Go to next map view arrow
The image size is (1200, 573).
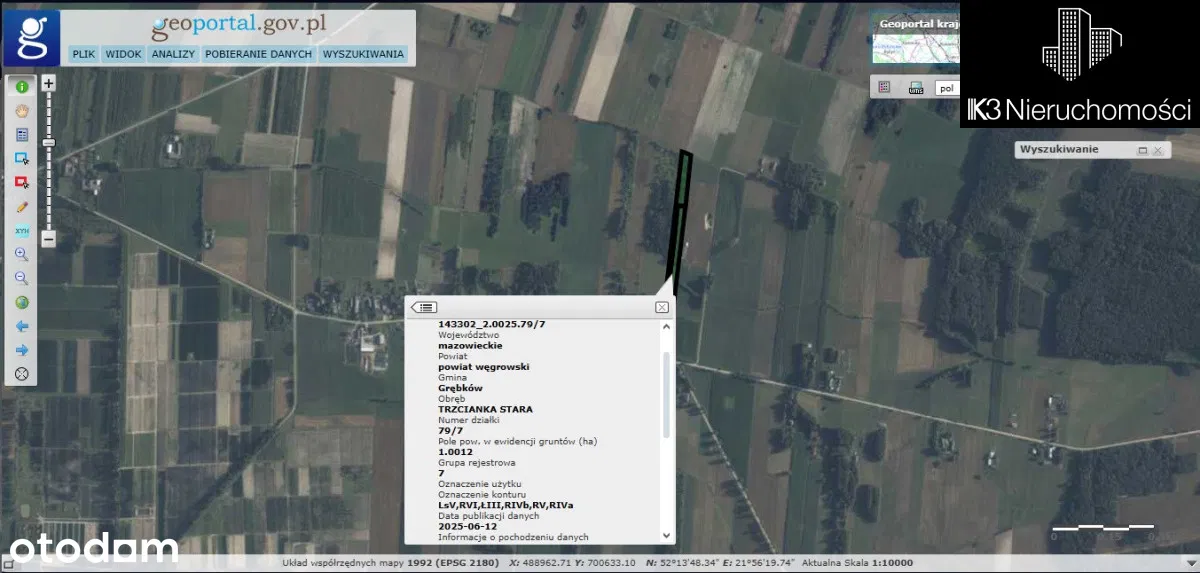click(21, 350)
